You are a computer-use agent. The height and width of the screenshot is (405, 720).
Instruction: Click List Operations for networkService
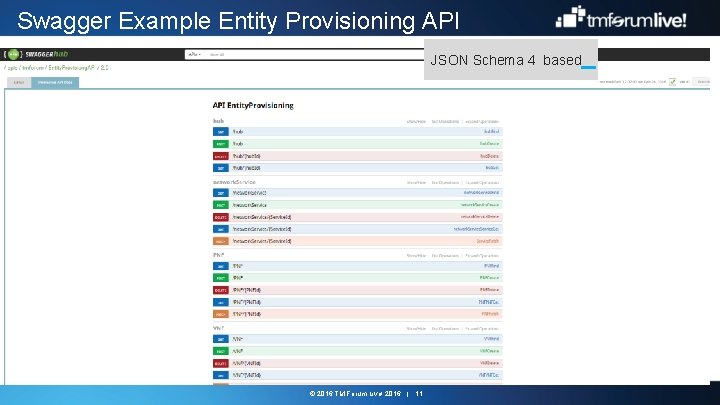[x=445, y=183]
